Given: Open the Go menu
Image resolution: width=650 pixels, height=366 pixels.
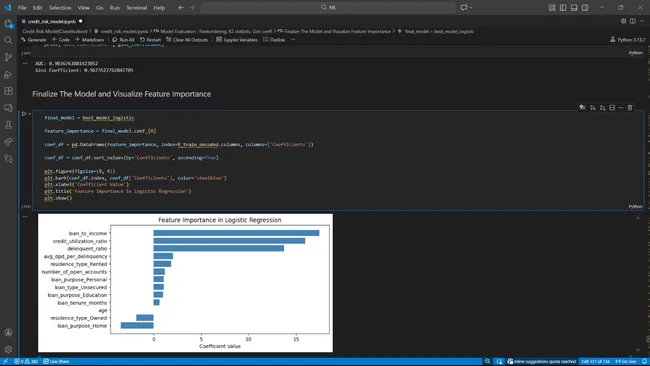Looking at the screenshot, I should point(99,7).
